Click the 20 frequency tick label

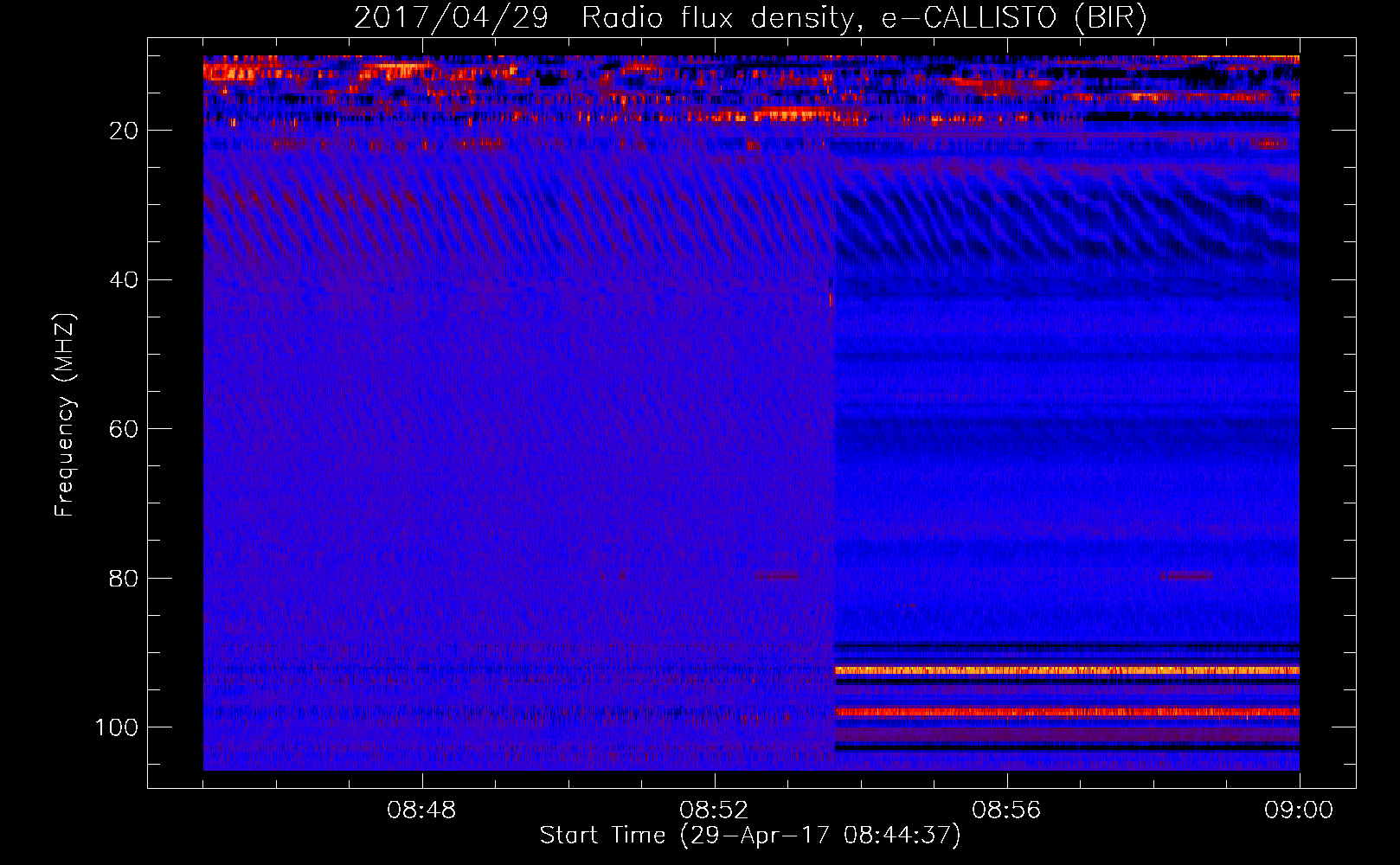coord(124,131)
